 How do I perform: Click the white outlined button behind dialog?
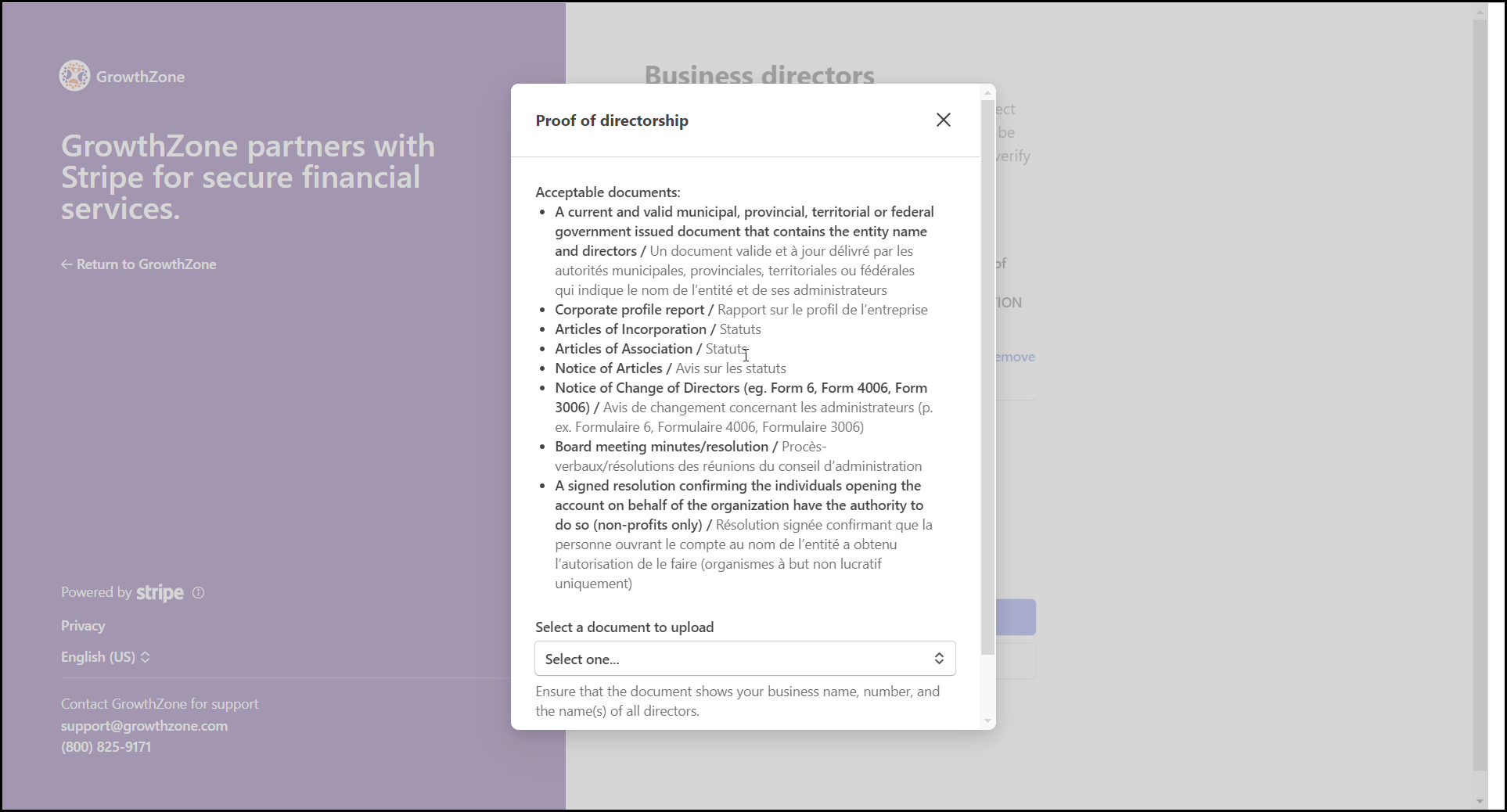(1016, 661)
